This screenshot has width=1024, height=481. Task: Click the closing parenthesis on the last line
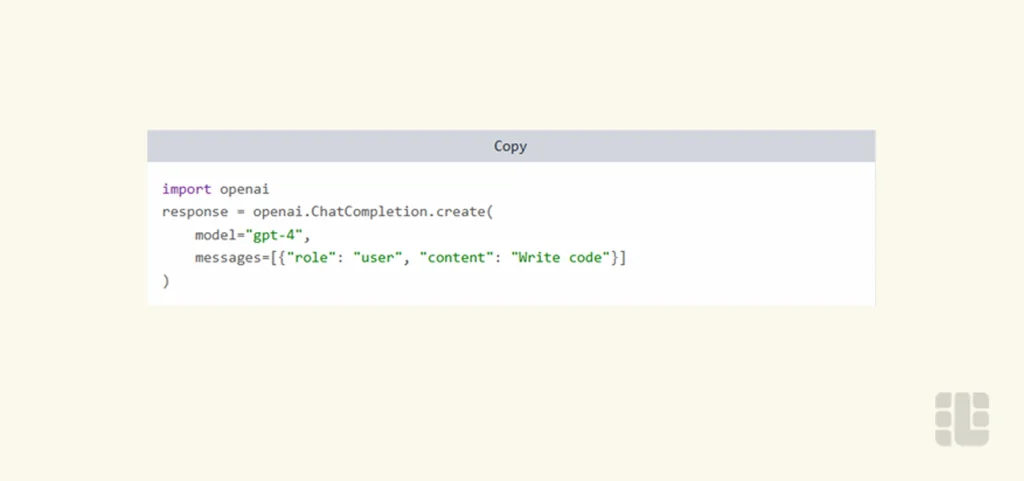tap(166, 281)
